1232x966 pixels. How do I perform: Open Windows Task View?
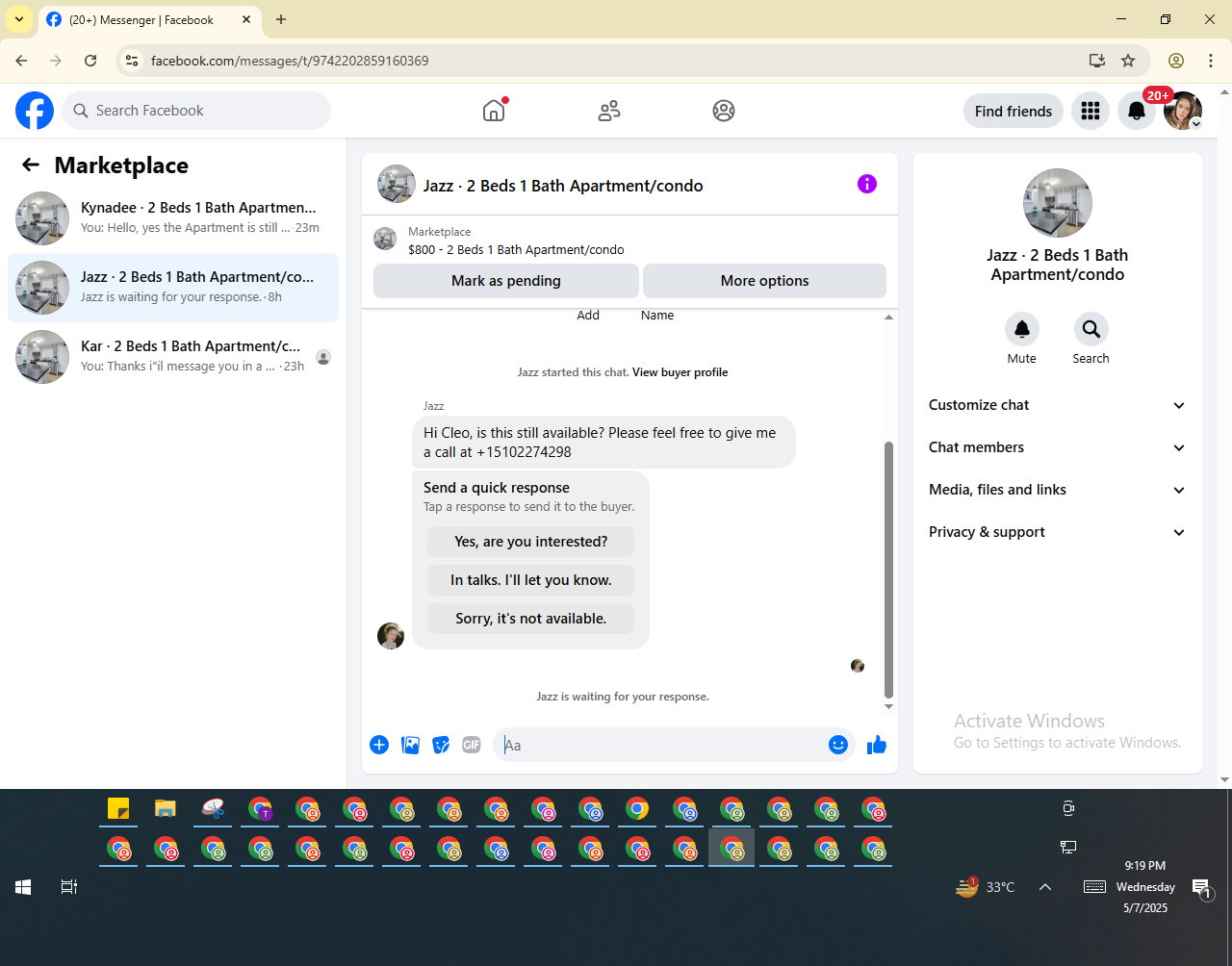point(69,887)
